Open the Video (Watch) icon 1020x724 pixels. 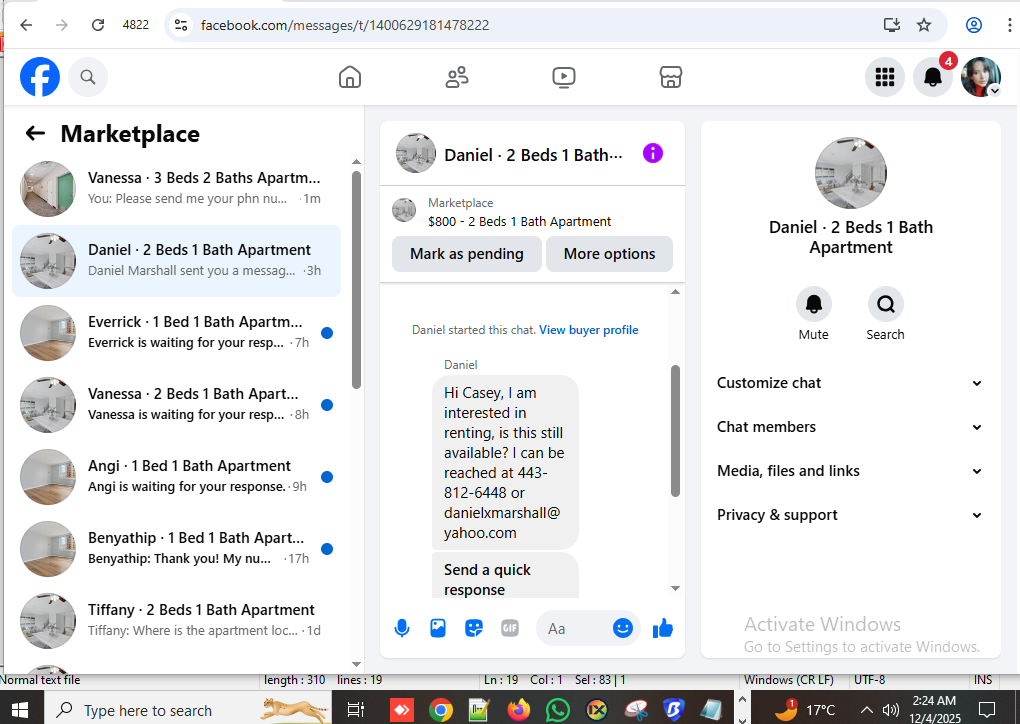(x=563, y=77)
